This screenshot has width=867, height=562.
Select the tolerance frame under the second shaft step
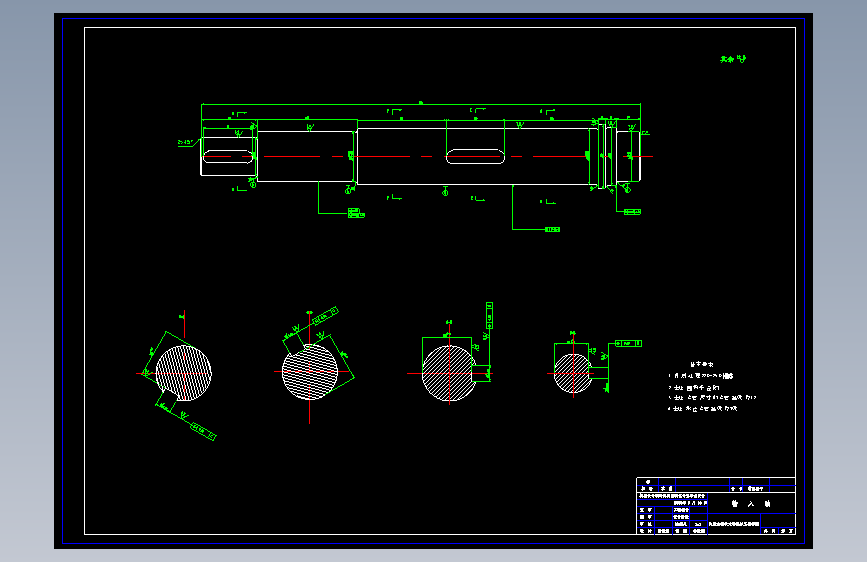pyautogui.click(x=356, y=213)
